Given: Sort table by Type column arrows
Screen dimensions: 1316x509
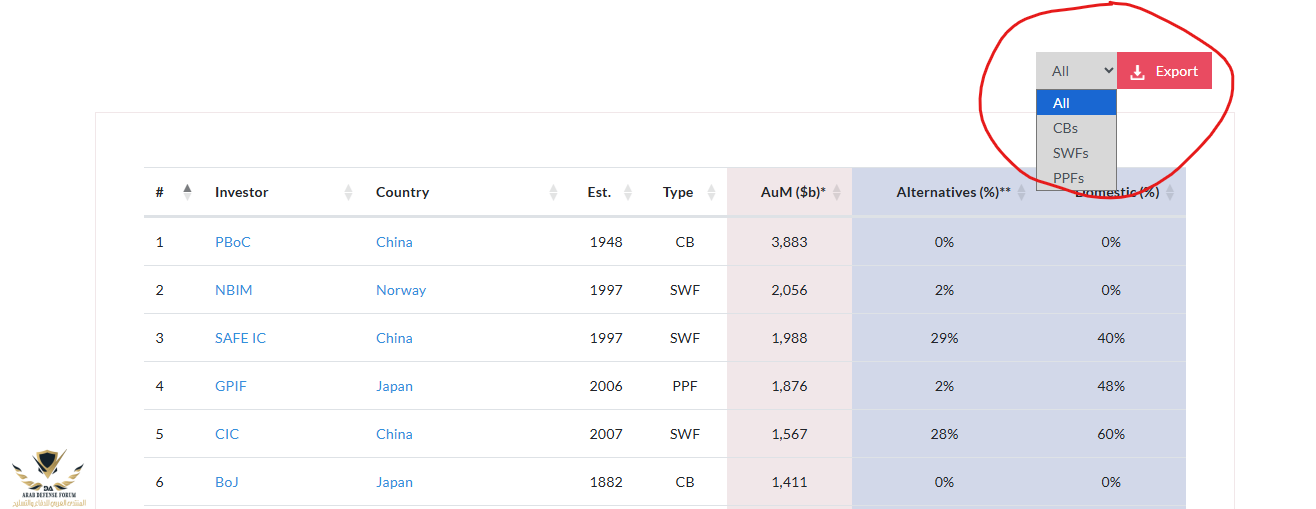Looking at the screenshot, I should (711, 192).
